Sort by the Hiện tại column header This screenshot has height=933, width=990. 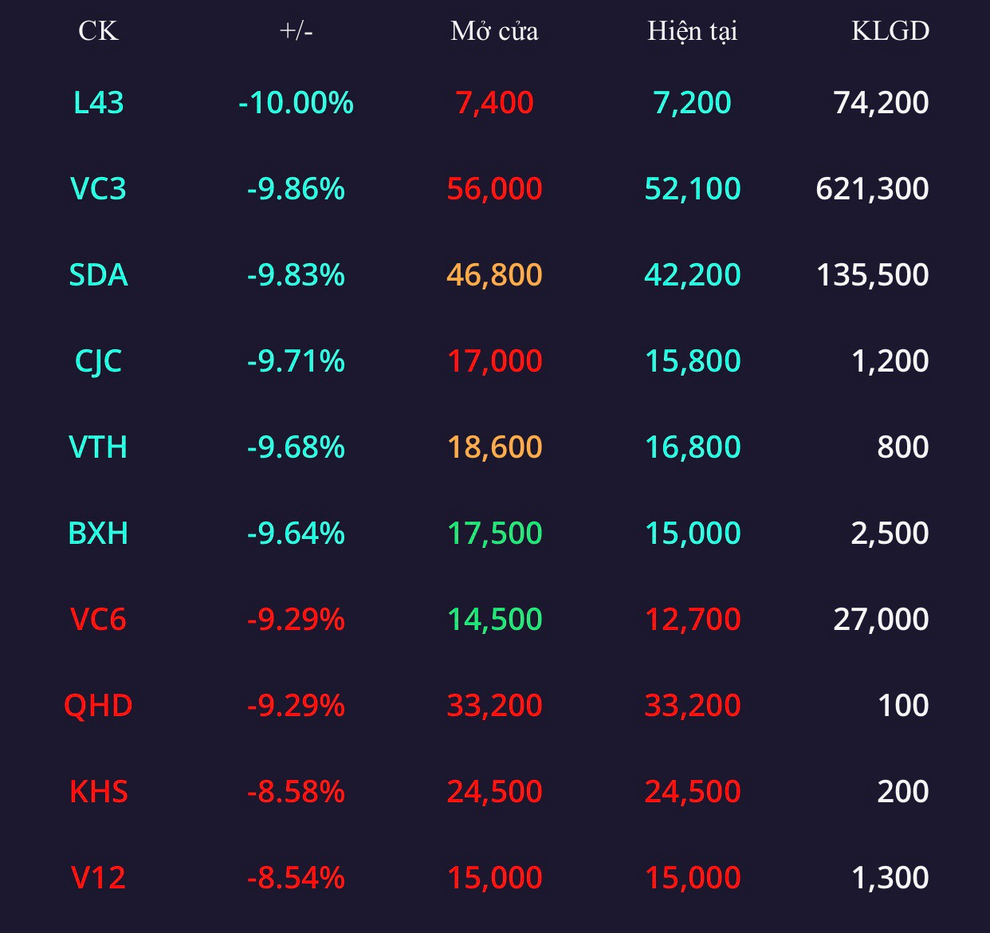click(693, 31)
